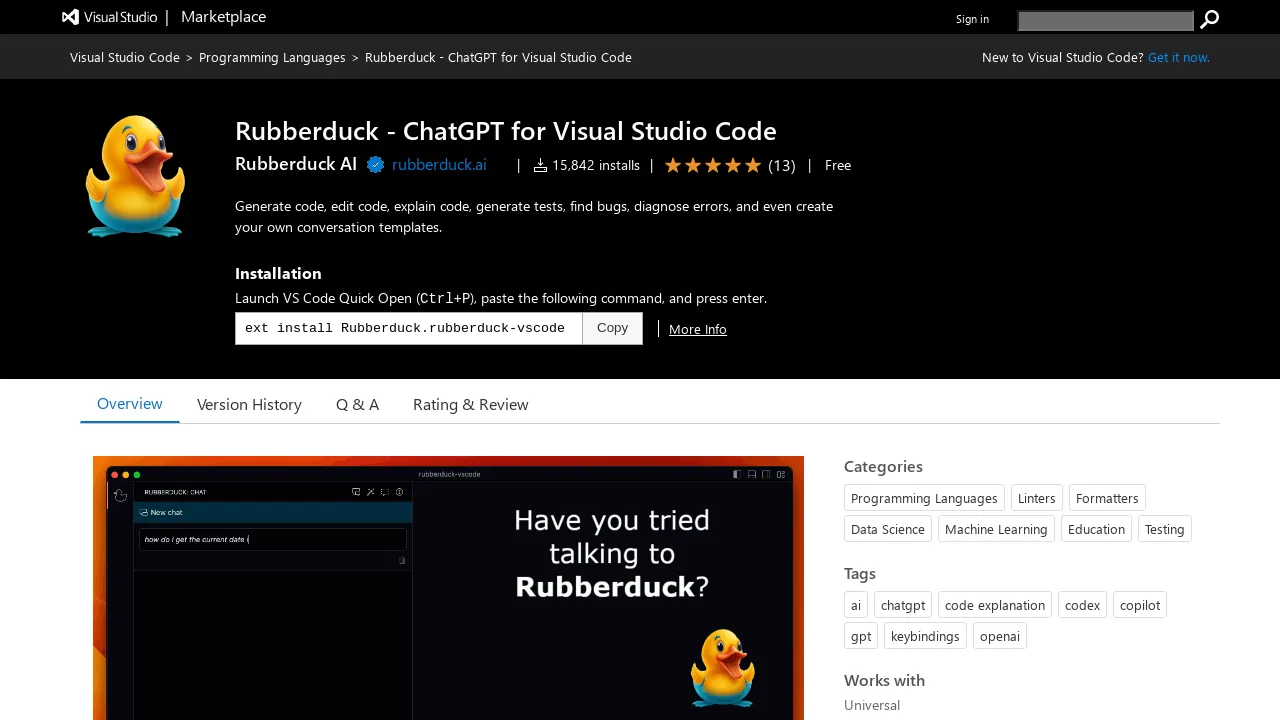Screen dimensions: 1280x720
Task: Click the yellow Rubberduck duck logo
Action: [x=135, y=175]
